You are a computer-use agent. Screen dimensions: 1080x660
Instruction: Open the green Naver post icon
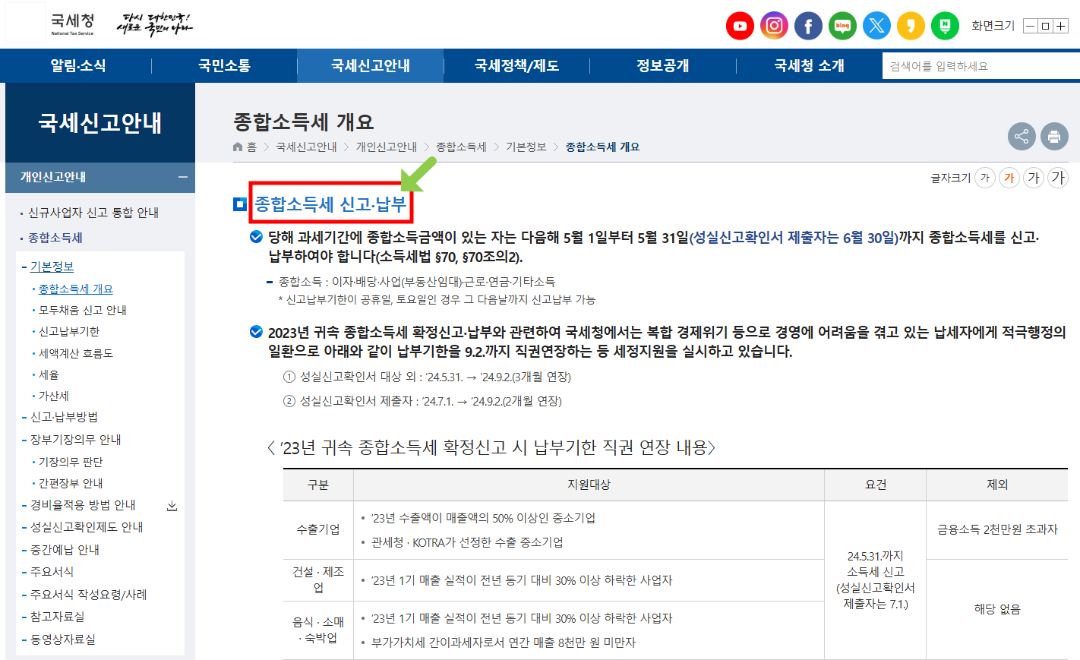point(944,26)
